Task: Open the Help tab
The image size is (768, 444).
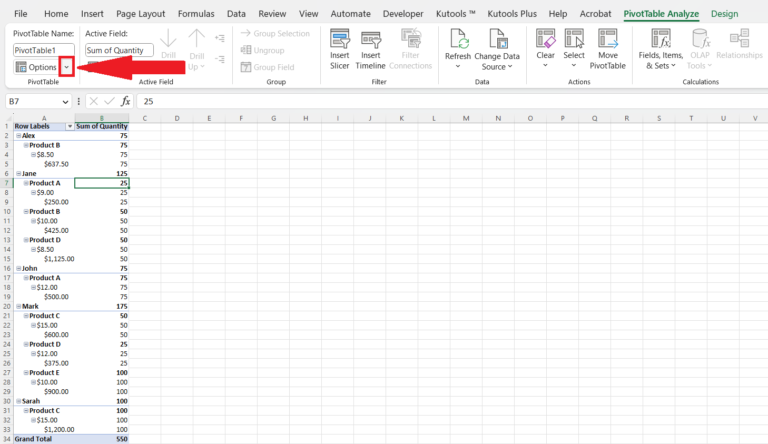Action: click(558, 14)
